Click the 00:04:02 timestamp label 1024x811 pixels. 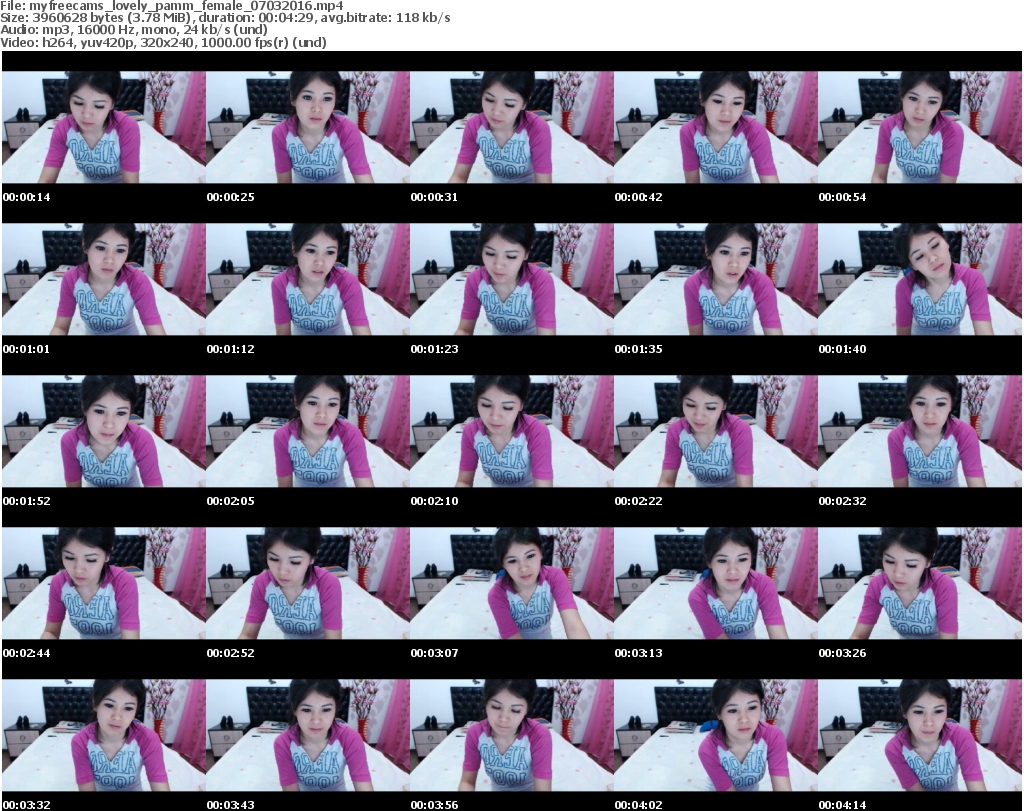638,805
